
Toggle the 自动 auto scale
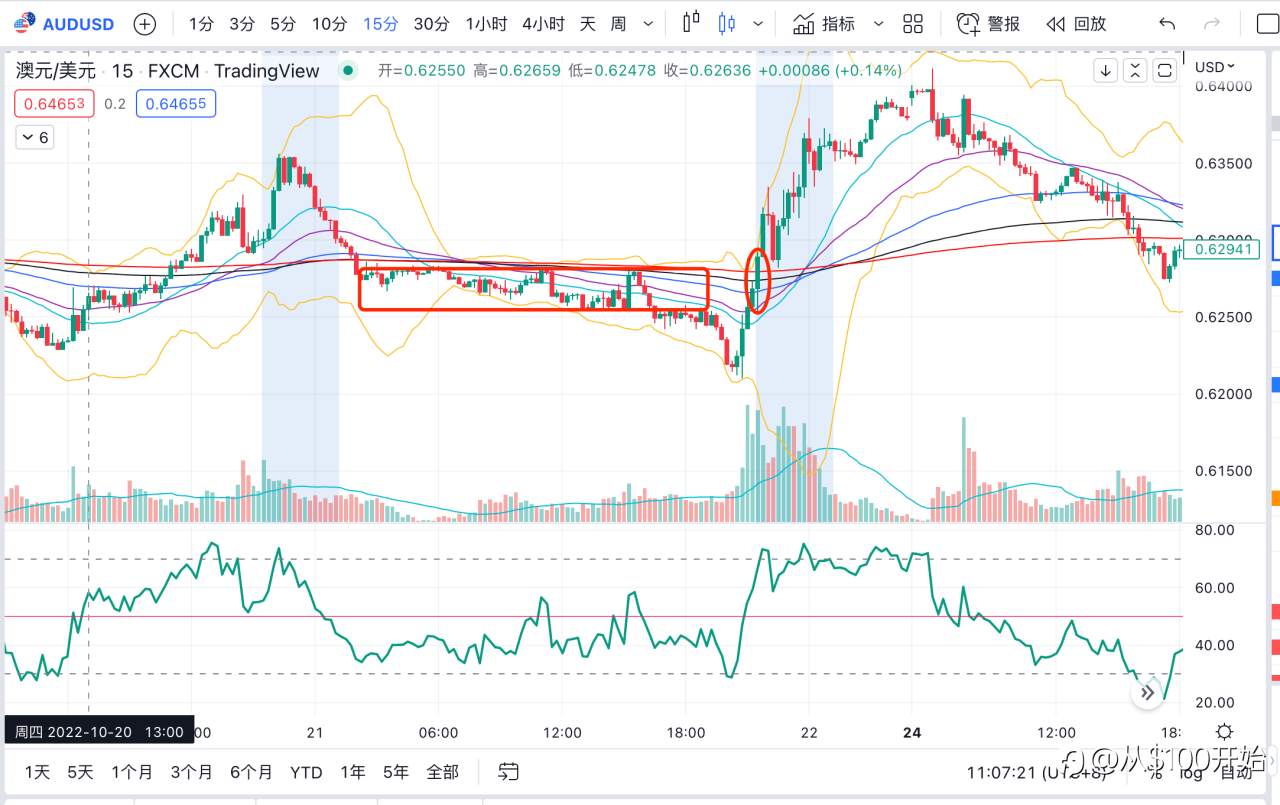tap(1235, 773)
